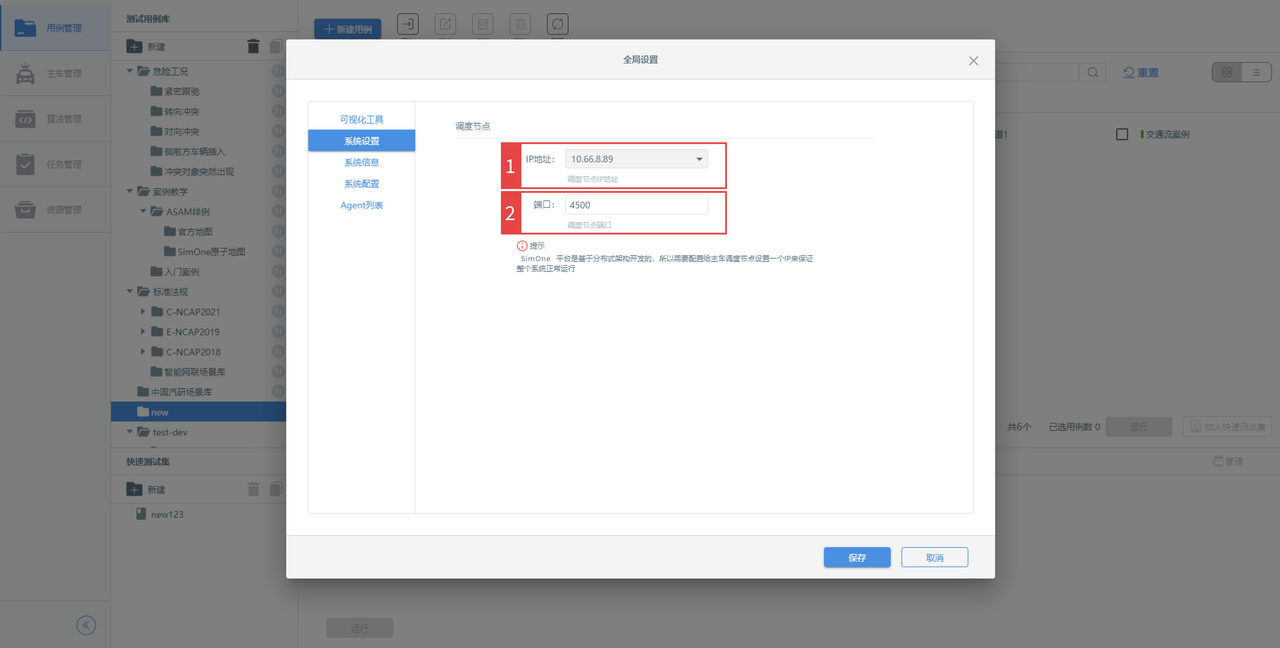Image resolution: width=1280 pixels, height=648 pixels.
Task: Open the Agent列表 settings tab
Action: point(361,205)
